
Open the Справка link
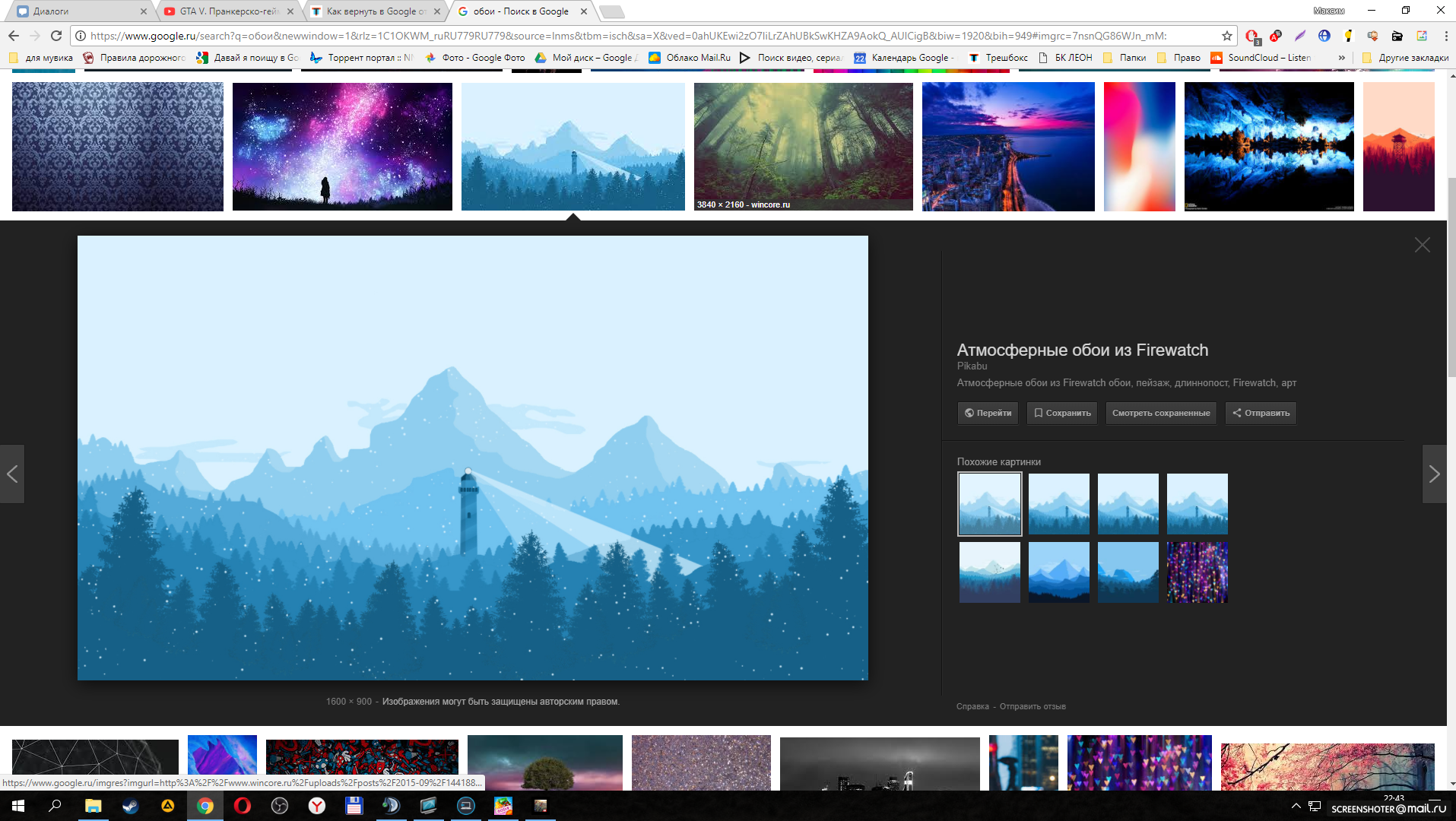972,706
